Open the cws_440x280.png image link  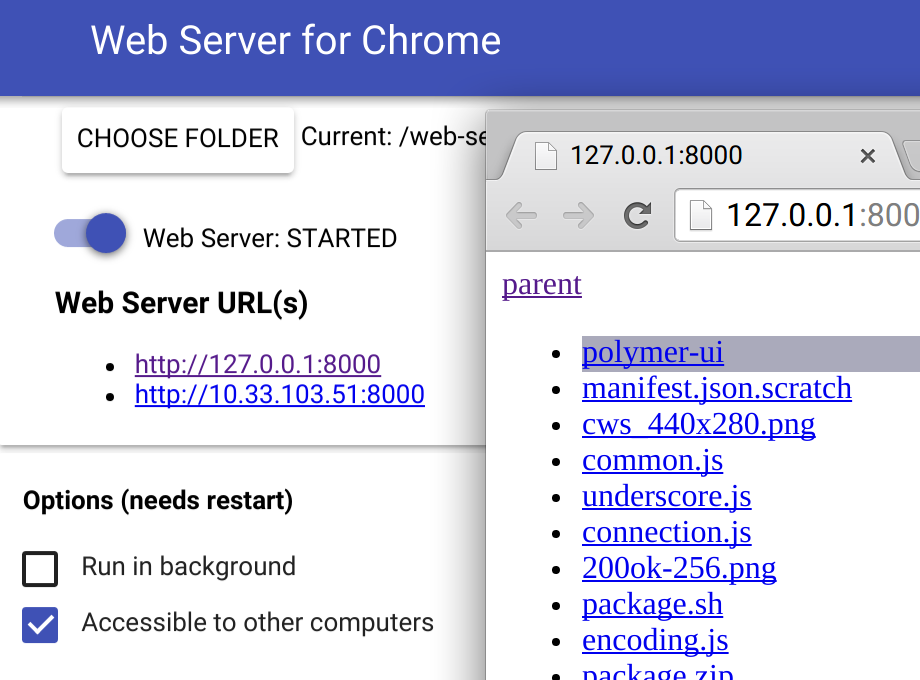tap(698, 424)
